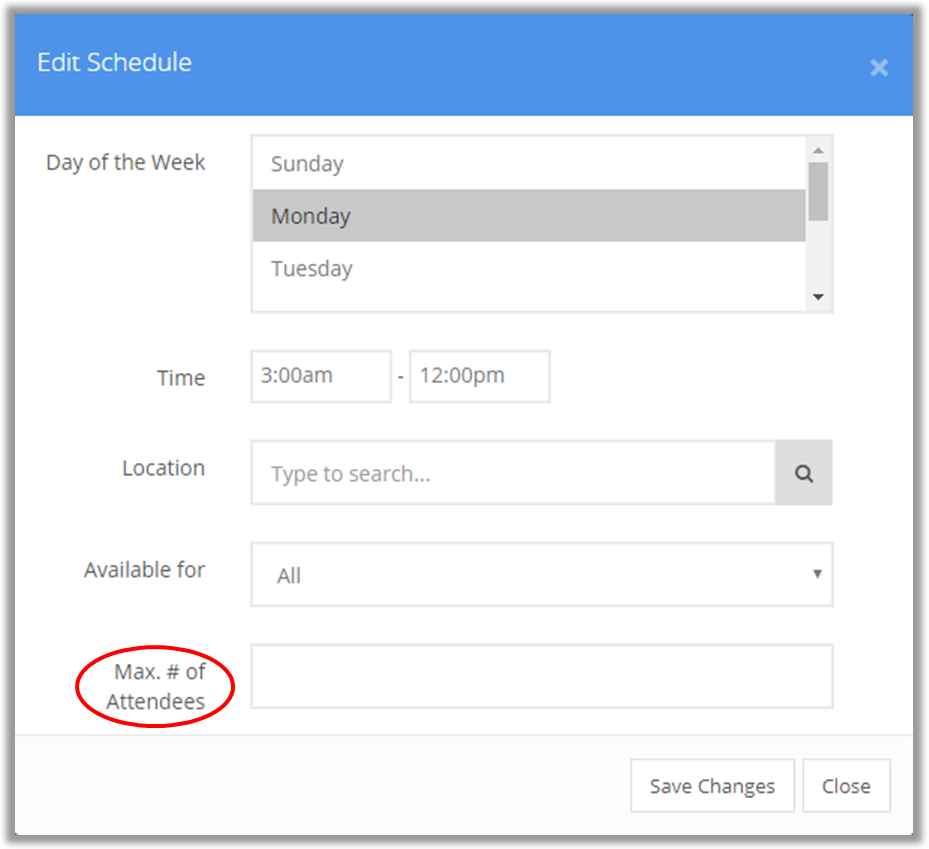Click the Available for label

click(x=144, y=569)
